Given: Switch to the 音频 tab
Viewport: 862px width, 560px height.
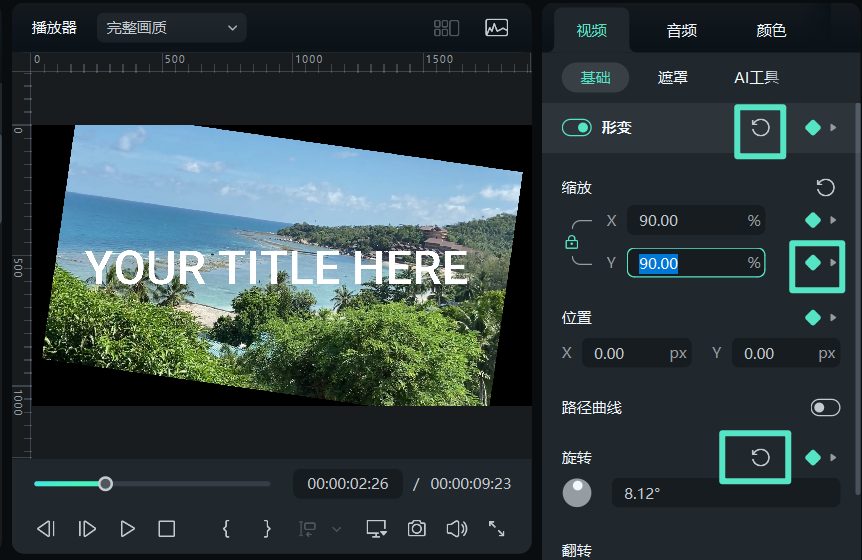Looking at the screenshot, I should tap(682, 30).
